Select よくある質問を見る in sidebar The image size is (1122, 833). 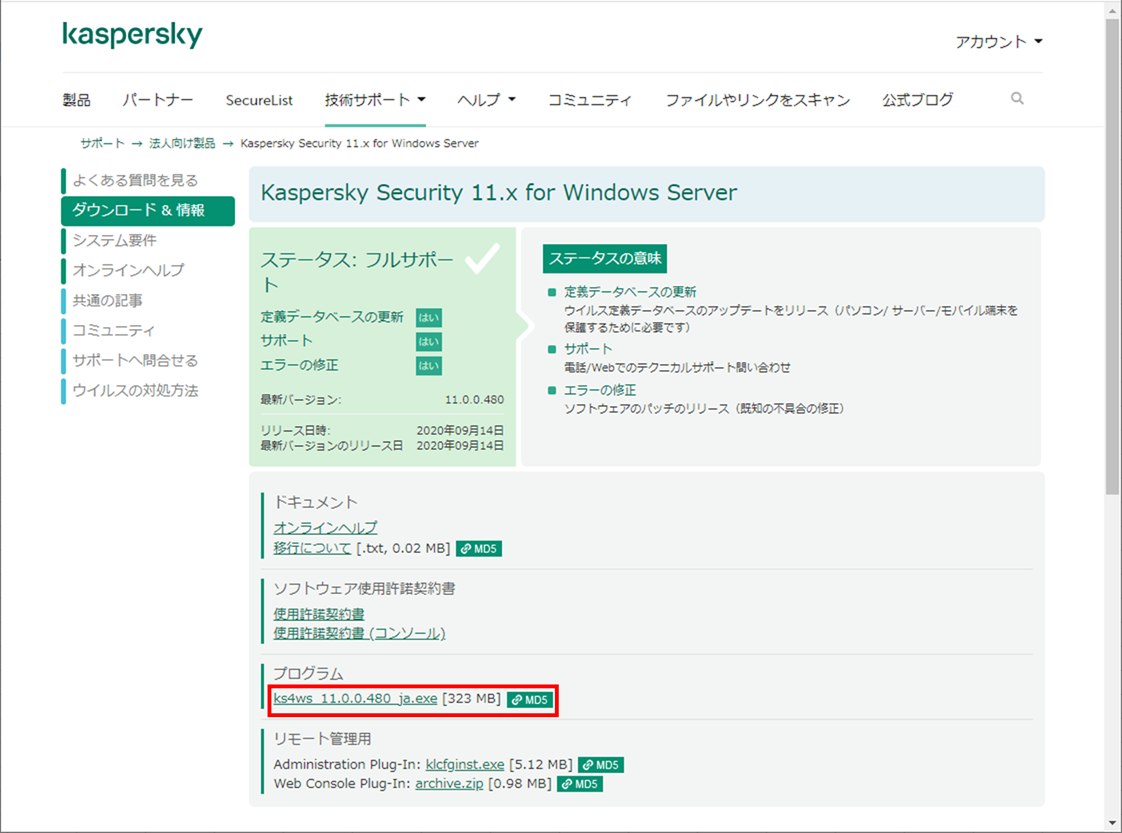(135, 180)
